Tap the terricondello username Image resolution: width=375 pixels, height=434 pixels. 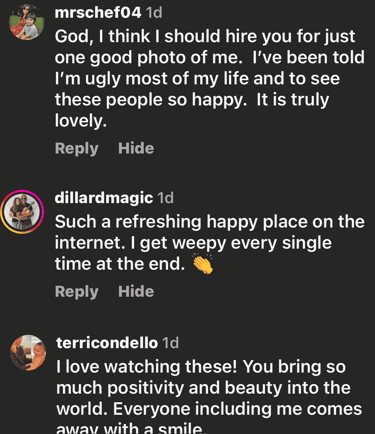[107, 343]
